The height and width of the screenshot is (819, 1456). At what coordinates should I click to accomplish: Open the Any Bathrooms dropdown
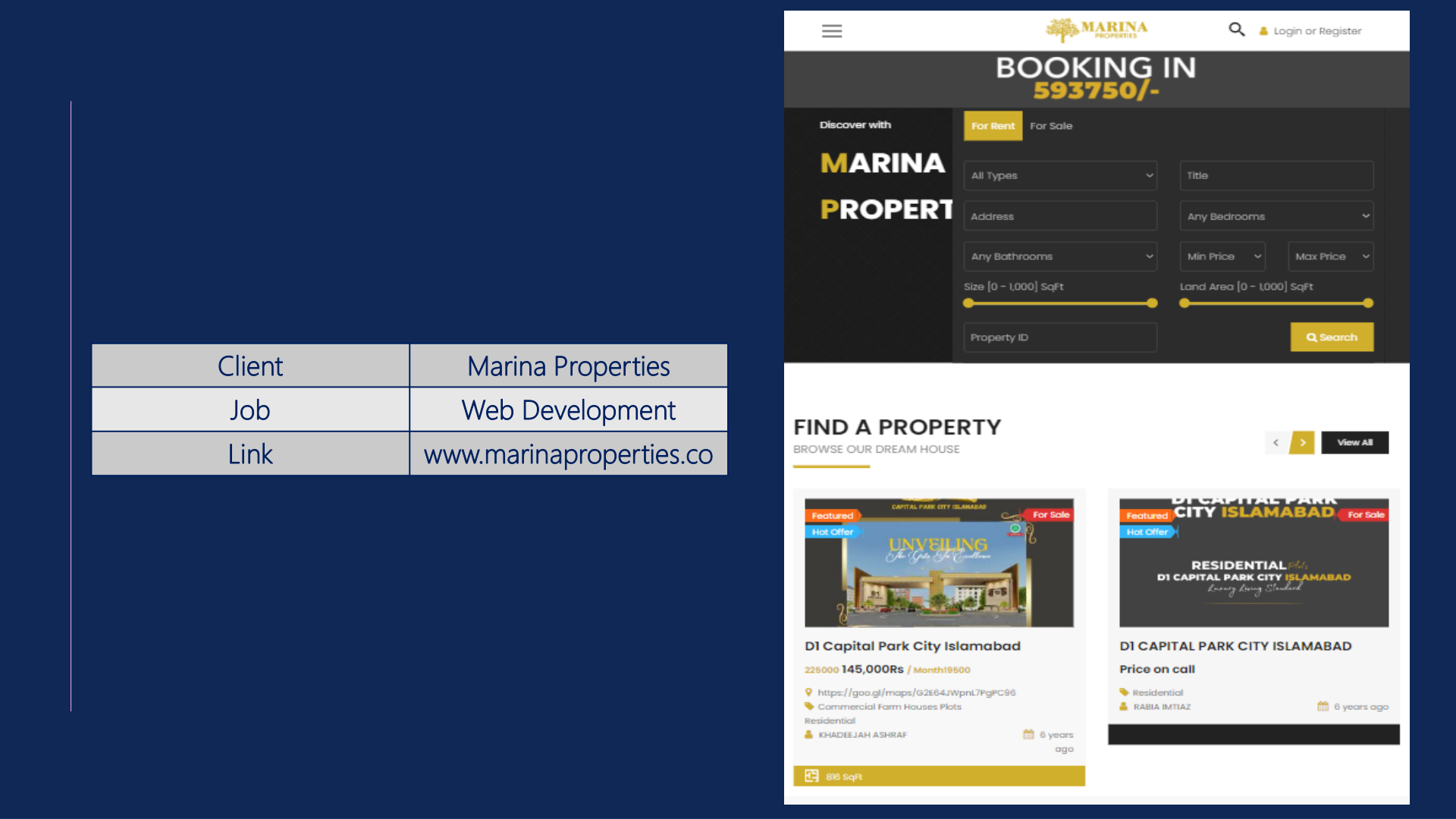point(1059,256)
